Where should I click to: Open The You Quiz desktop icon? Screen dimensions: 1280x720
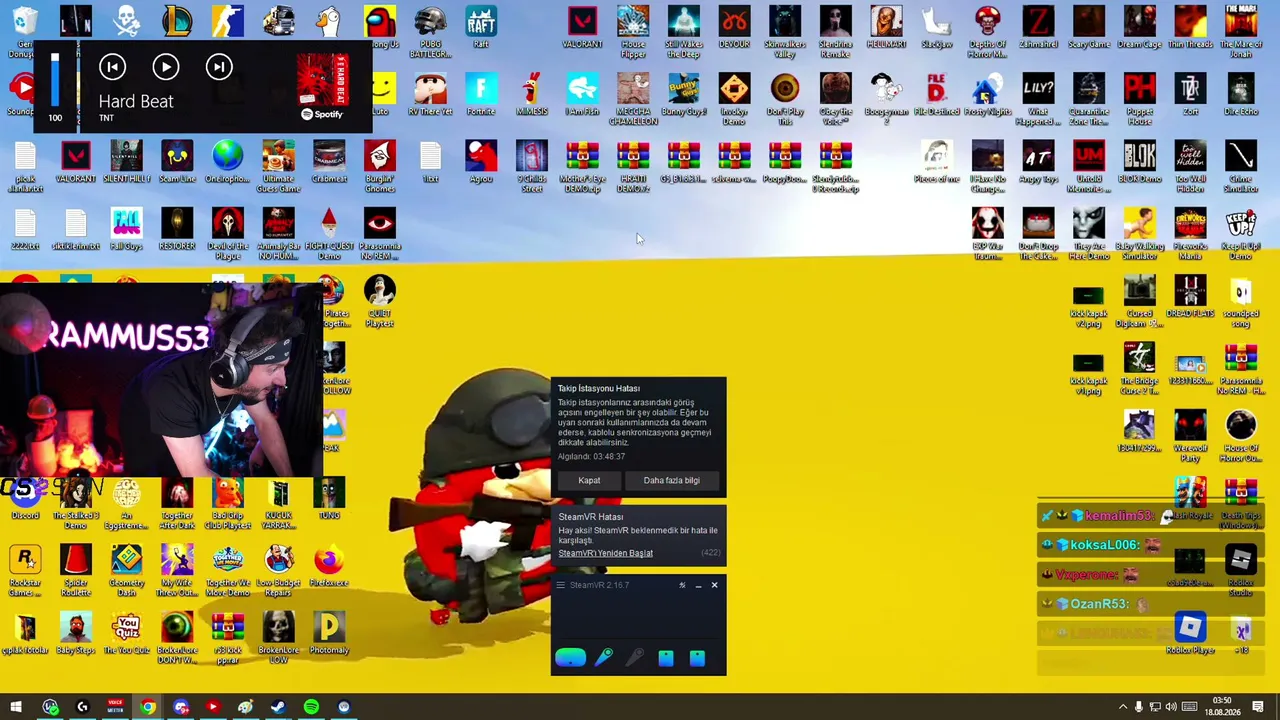tap(126, 633)
